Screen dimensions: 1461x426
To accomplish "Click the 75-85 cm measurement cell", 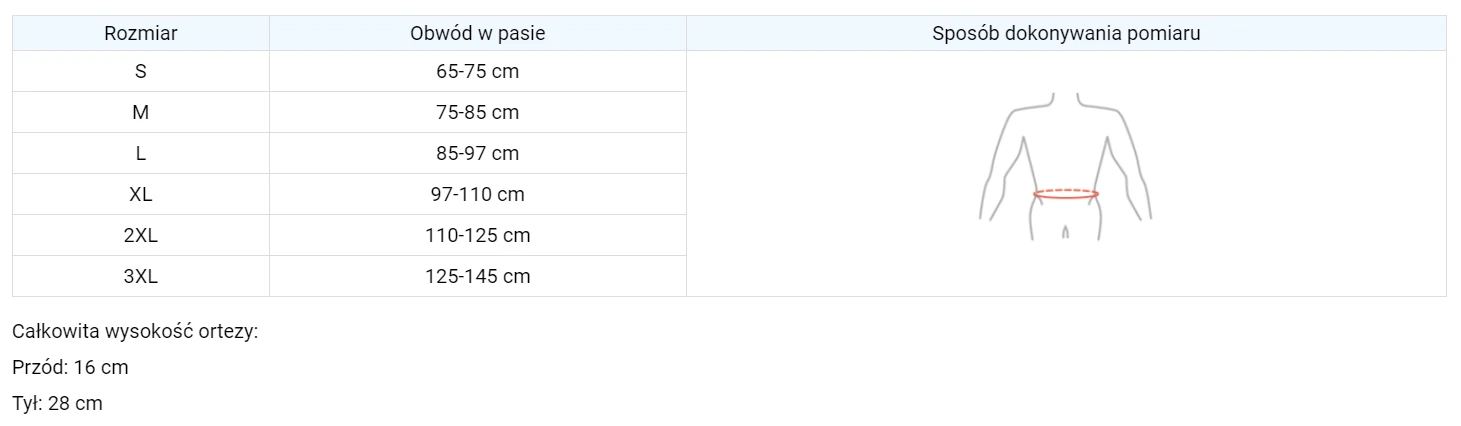I will point(478,113).
